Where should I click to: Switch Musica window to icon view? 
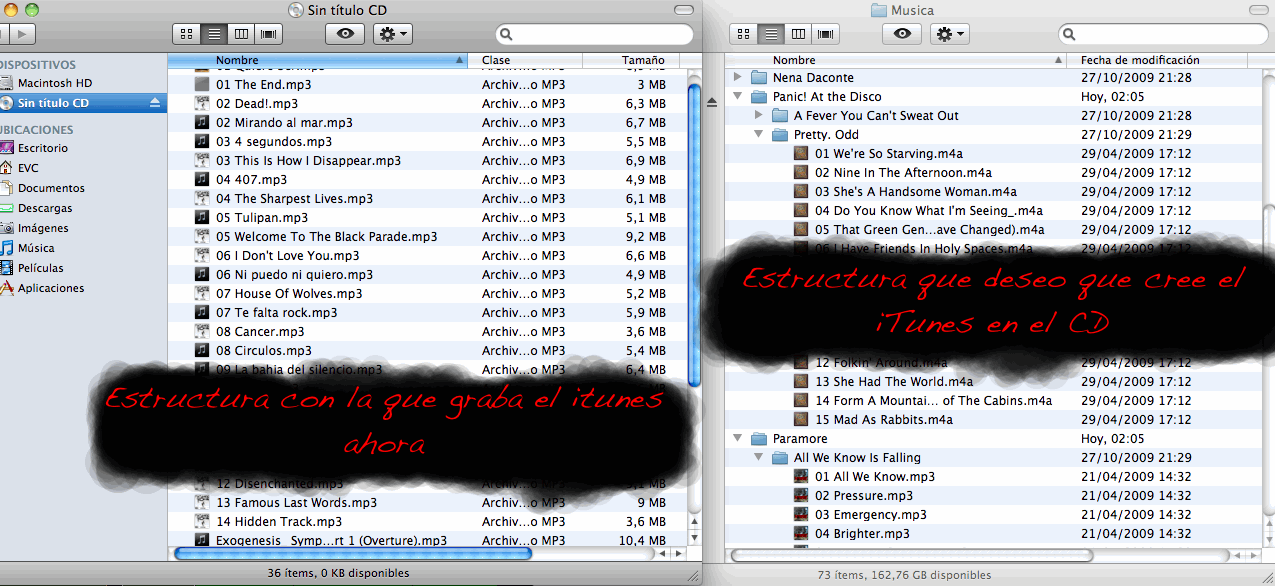(743, 34)
